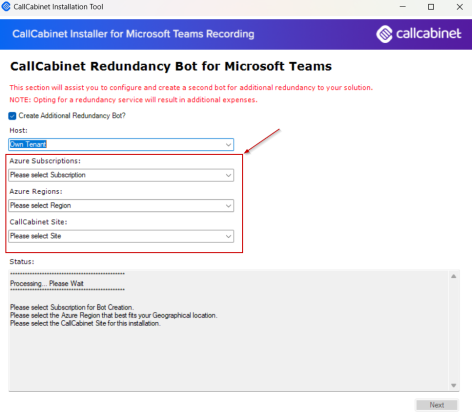Click heading CallCabinet Redundancy Bot for Microsoft Teams

[171, 66]
